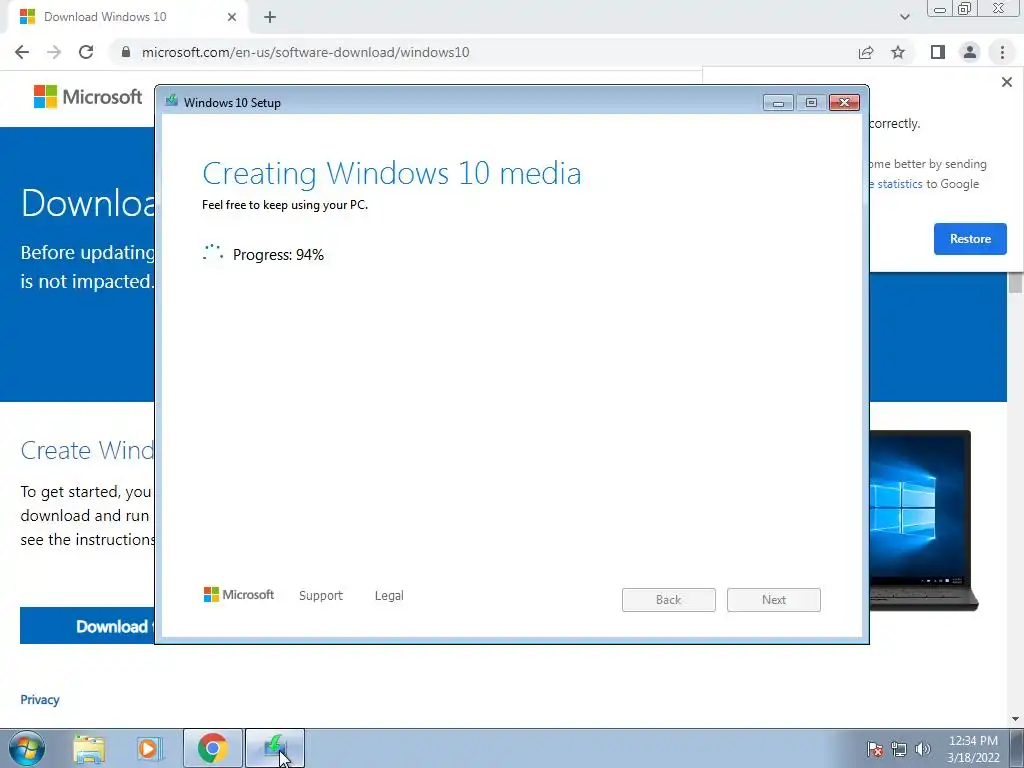Click Chrome forward navigation arrow

(54, 52)
